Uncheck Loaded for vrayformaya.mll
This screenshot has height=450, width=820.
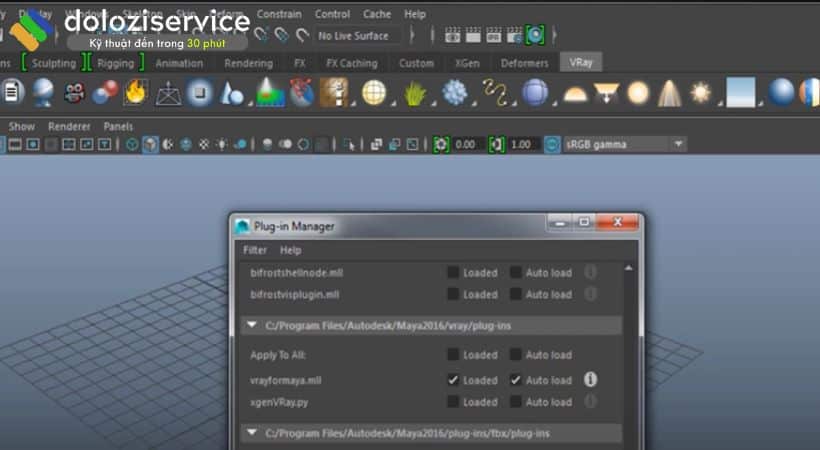(x=454, y=380)
